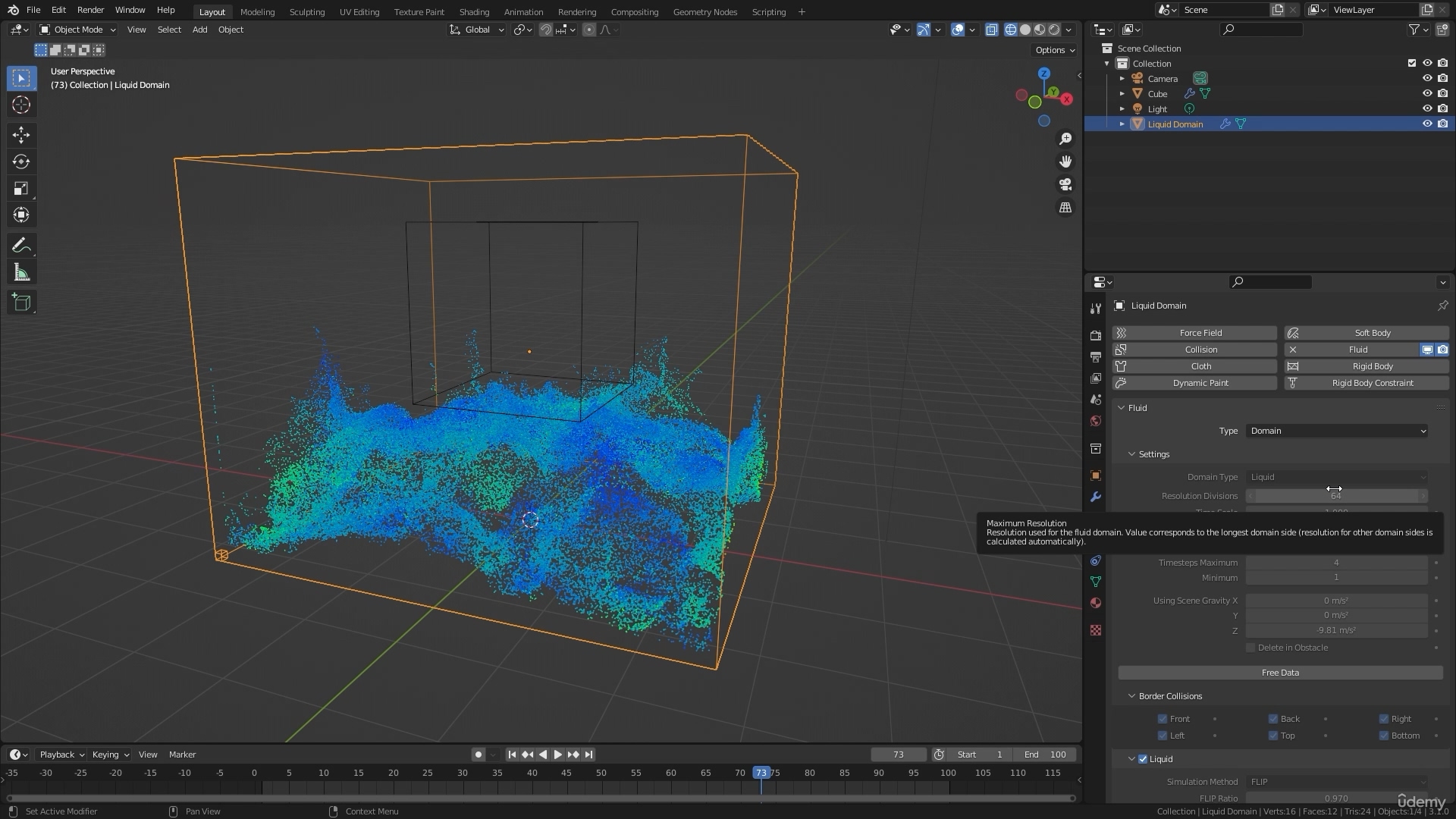Hide the Cube object in the outliner
The width and height of the screenshot is (1456, 819).
[1427, 93]
